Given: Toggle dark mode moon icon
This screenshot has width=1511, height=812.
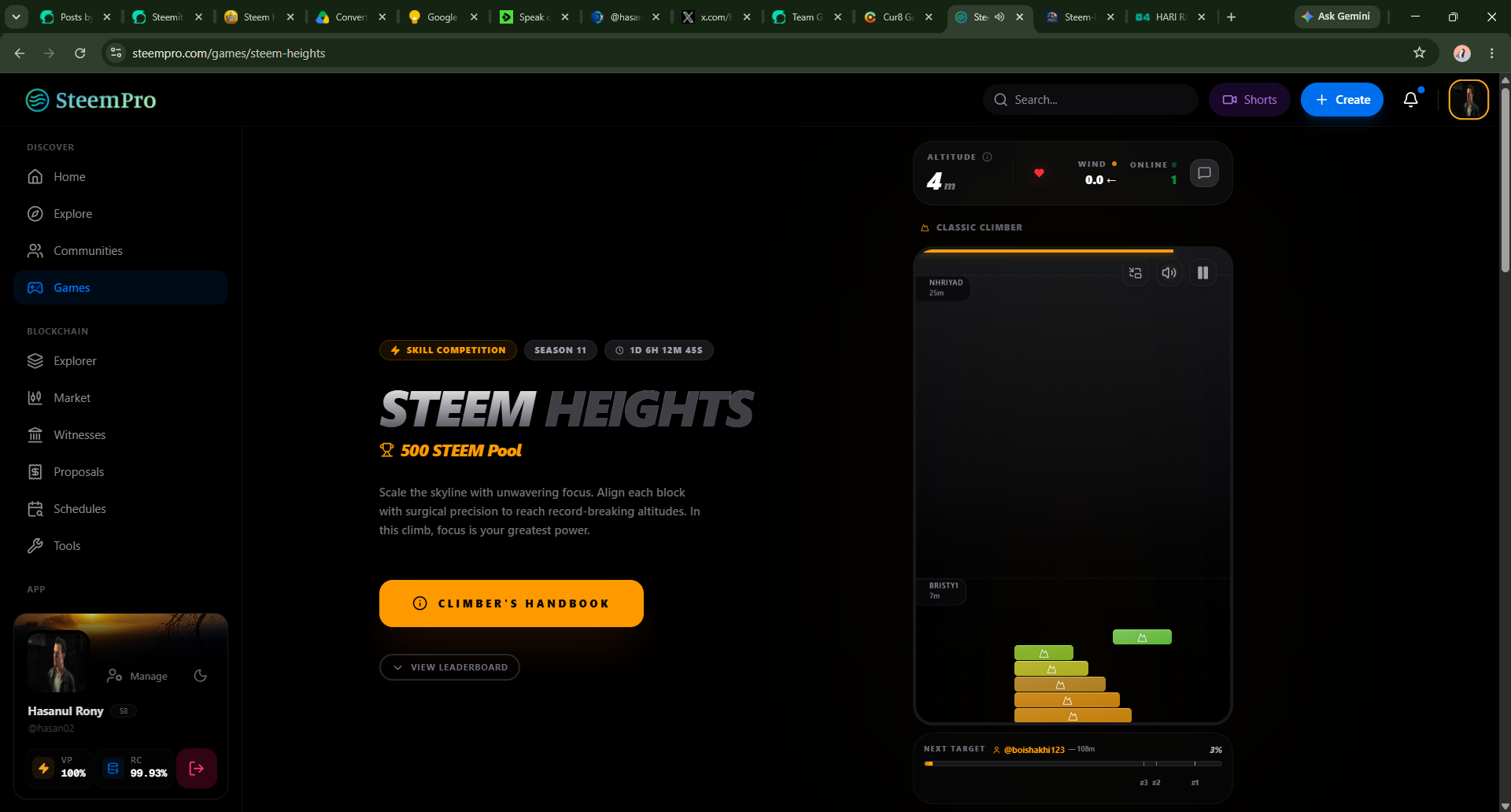Looking at the screenshot, I should (x=201, y=676).
